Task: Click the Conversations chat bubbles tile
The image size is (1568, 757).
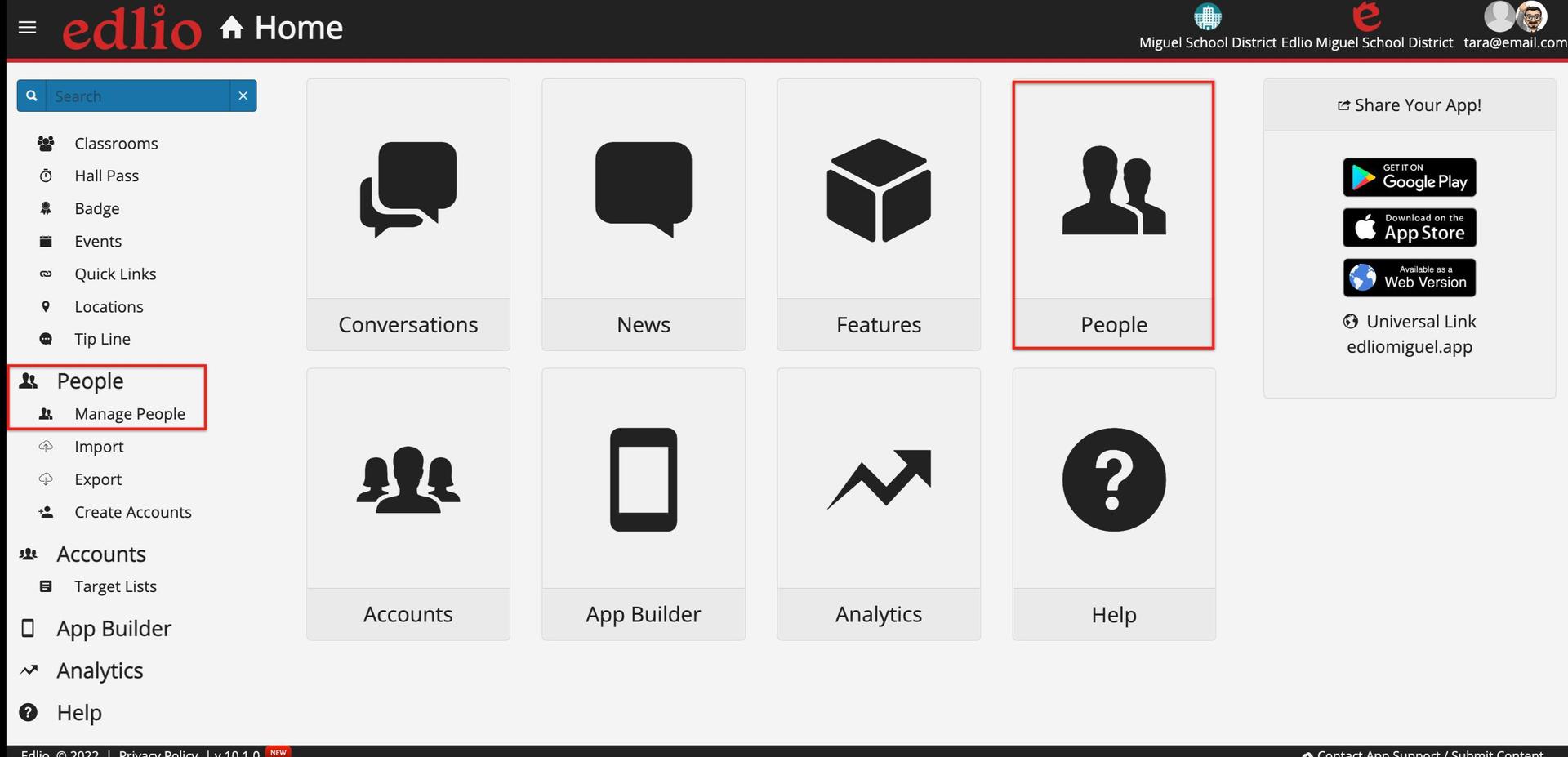Action: click(x=408, y=214)
